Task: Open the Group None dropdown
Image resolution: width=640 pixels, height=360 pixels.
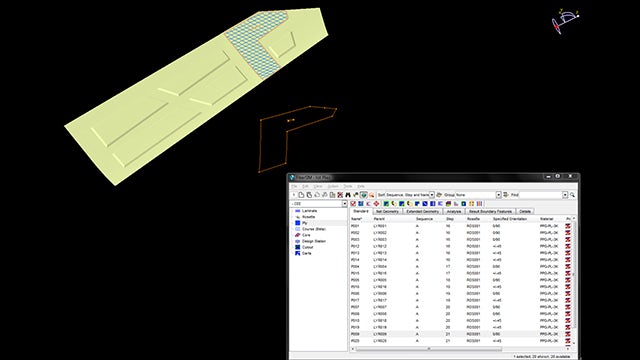Action: [x=498, y=195]
